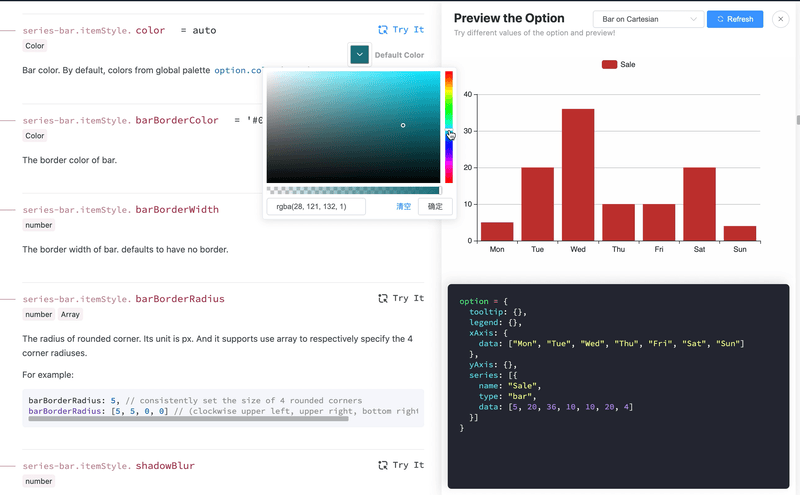Click Try It for barBorderRadius option
Image resolution: width=800 pixels, height=495 pixels.
(x=401, y=298)
